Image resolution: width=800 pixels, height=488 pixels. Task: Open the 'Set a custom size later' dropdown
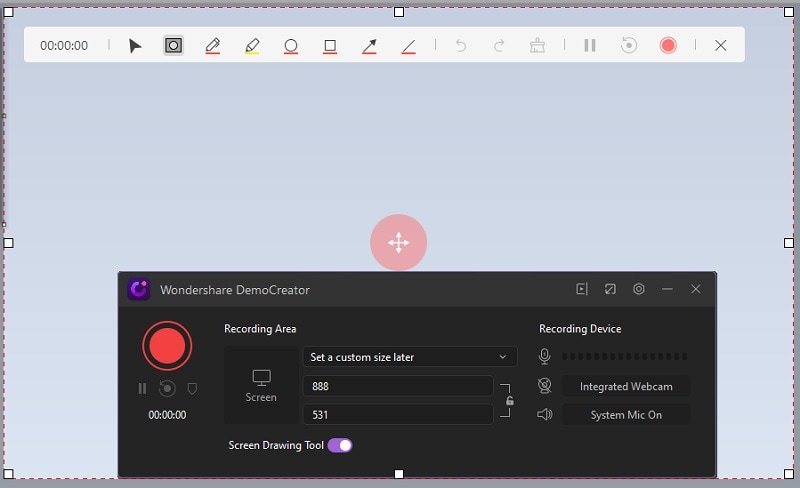point(410,357)
